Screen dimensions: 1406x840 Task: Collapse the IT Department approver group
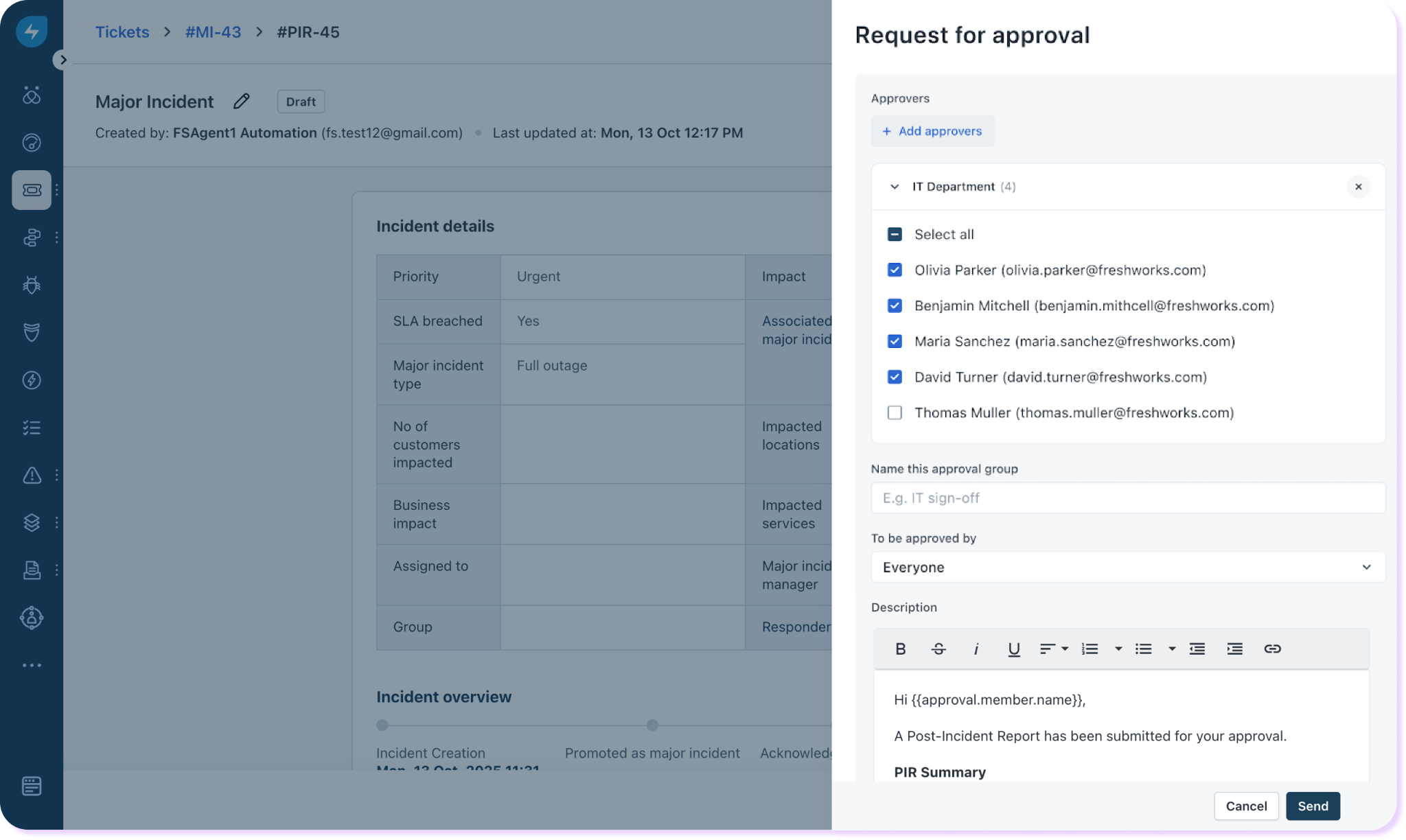(894, 187)
